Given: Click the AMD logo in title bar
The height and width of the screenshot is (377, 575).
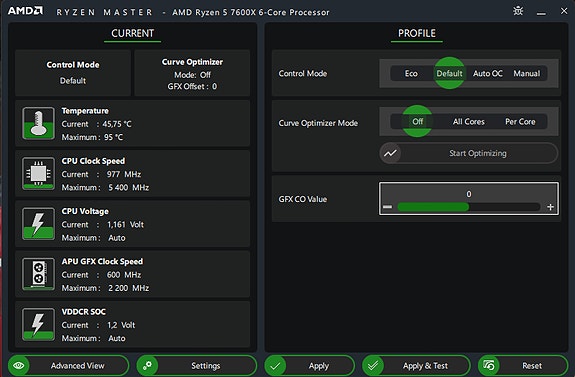Looking at the screenshot, I should [x=25, y=11].
